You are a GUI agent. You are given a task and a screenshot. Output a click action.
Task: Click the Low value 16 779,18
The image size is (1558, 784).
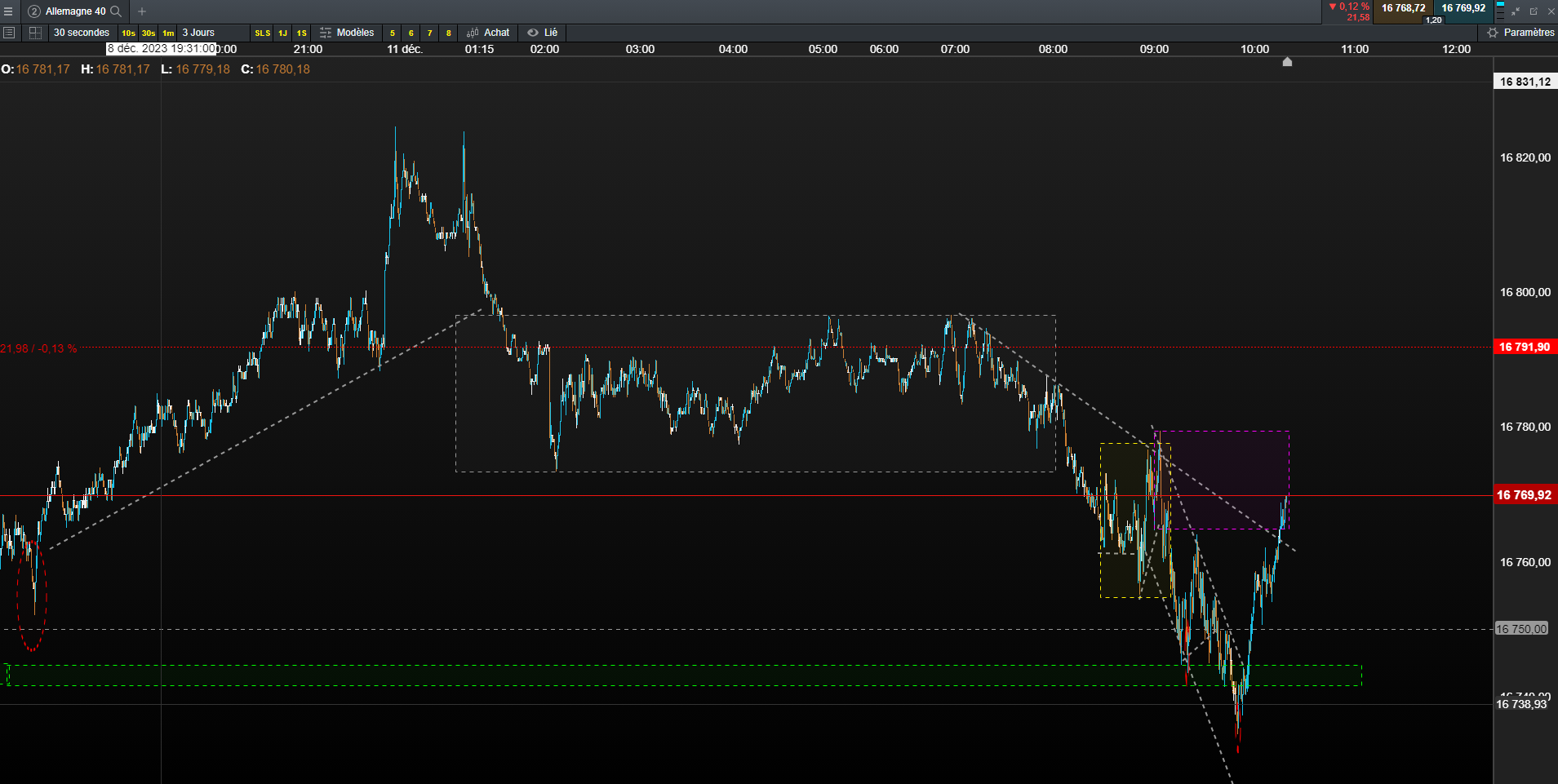pyautogui.click(x=203, y=69)
